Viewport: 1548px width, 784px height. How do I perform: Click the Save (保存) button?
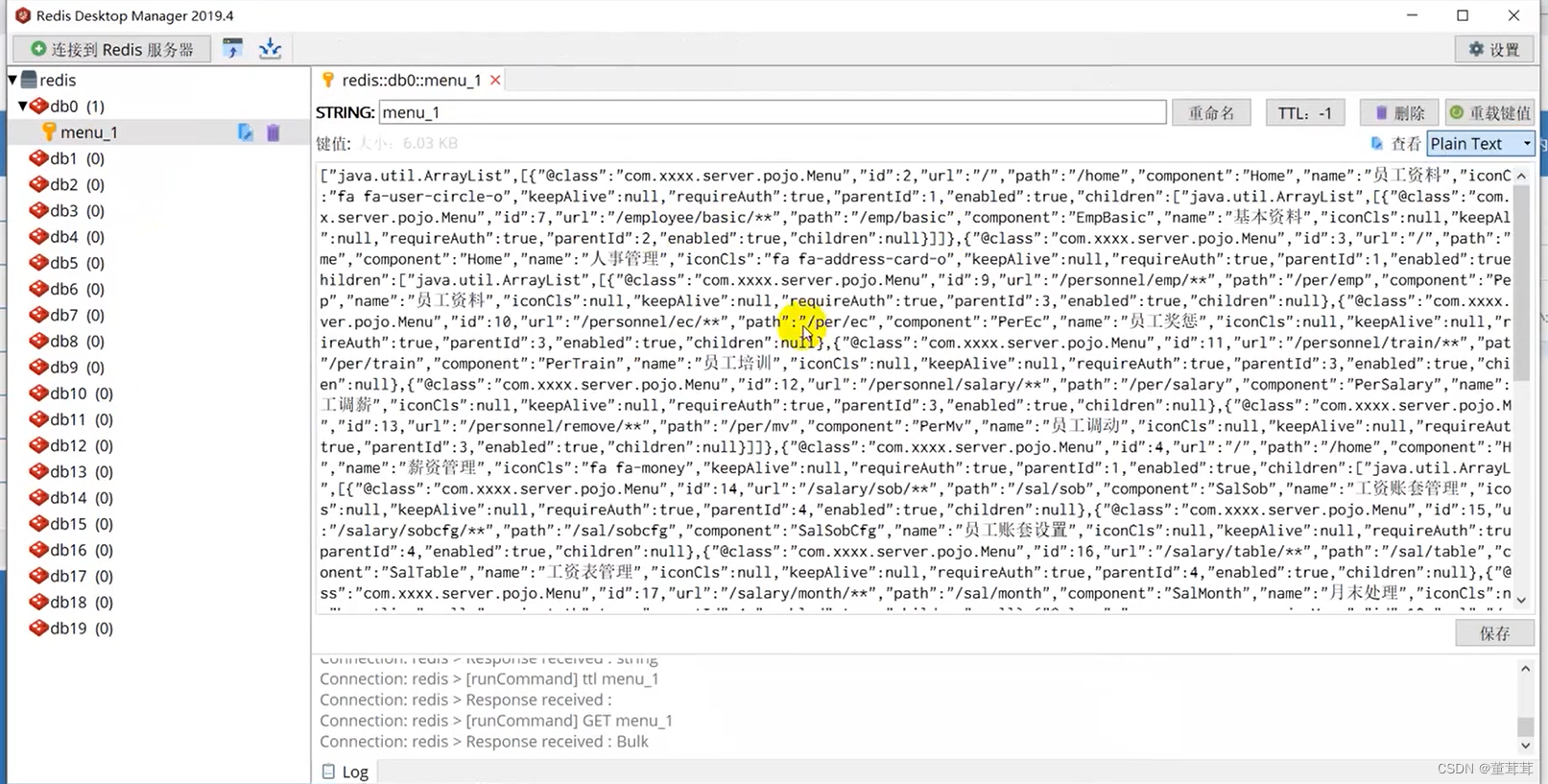pyautogui.click(x=1494, y=633)
